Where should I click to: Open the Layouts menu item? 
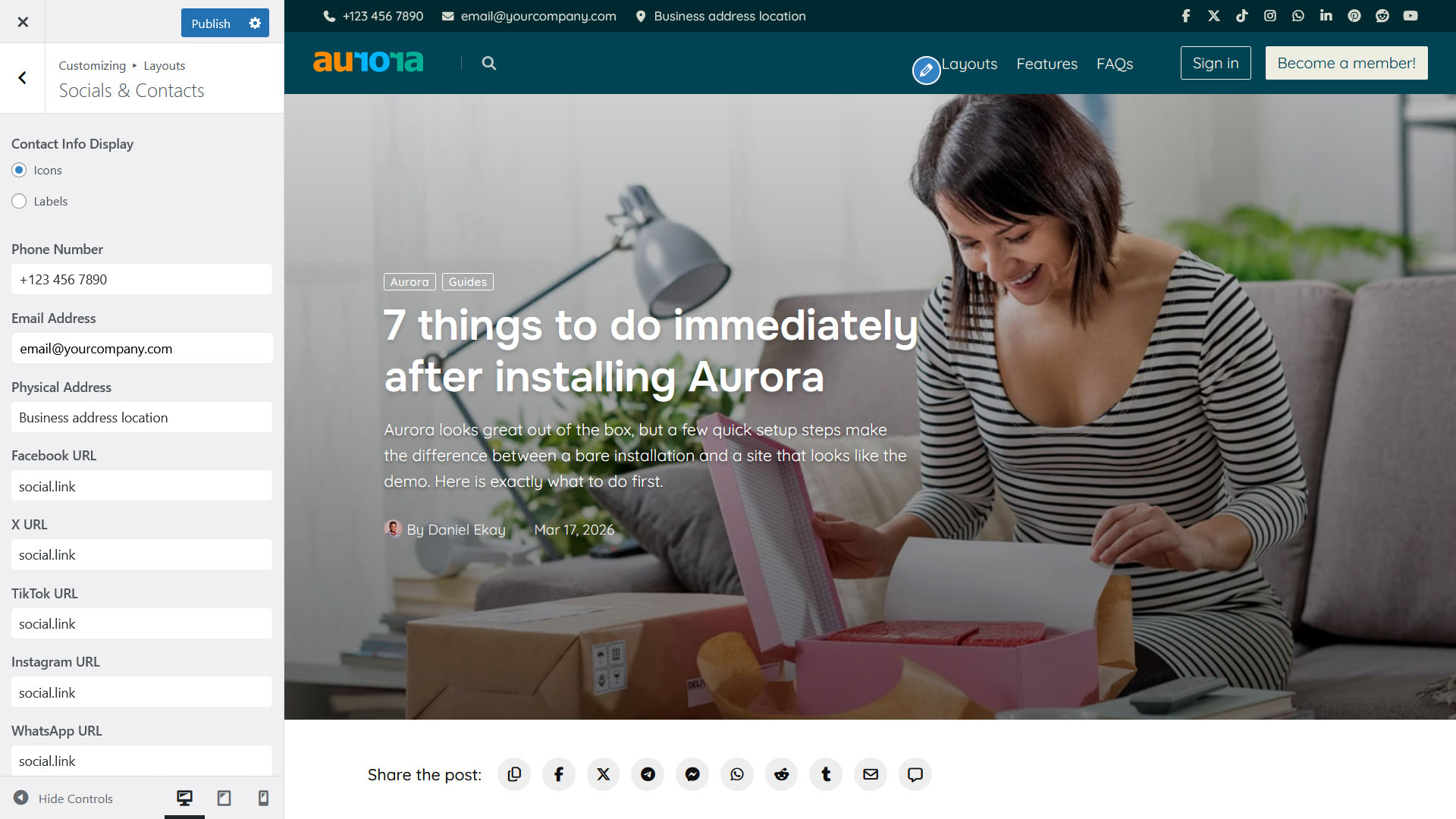(969, 64)
